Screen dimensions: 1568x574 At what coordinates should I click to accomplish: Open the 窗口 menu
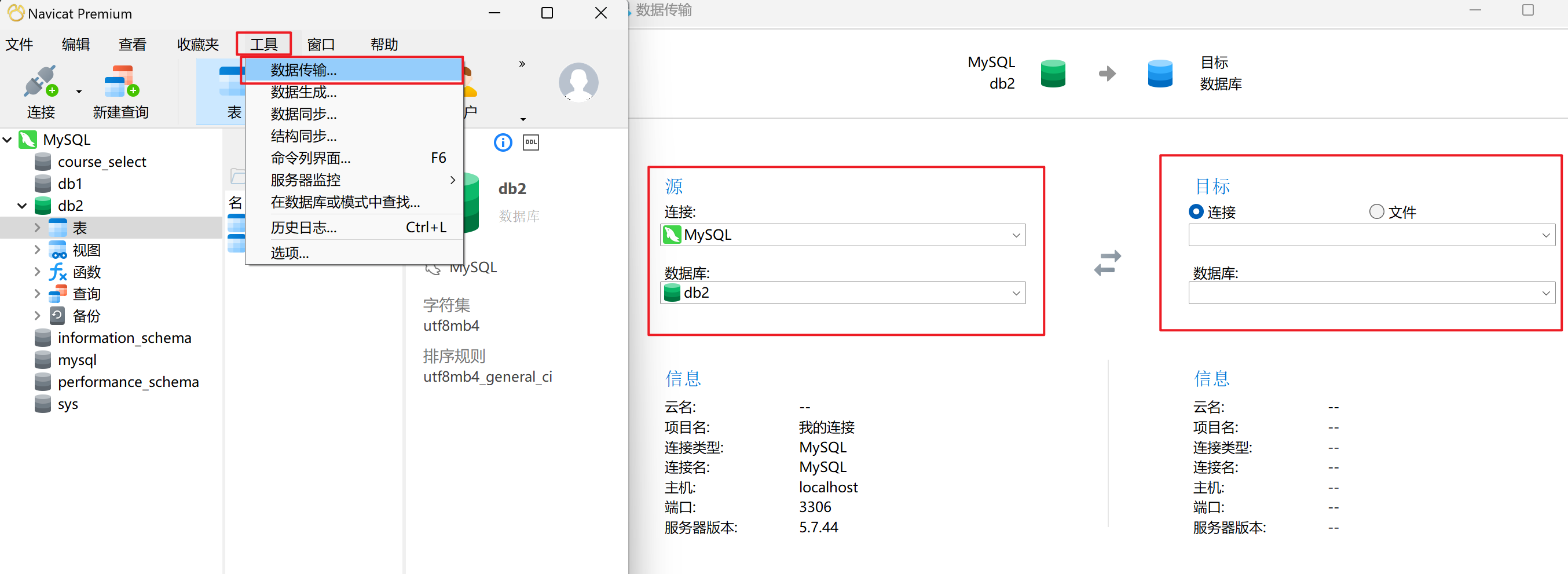tap(321, 45)
